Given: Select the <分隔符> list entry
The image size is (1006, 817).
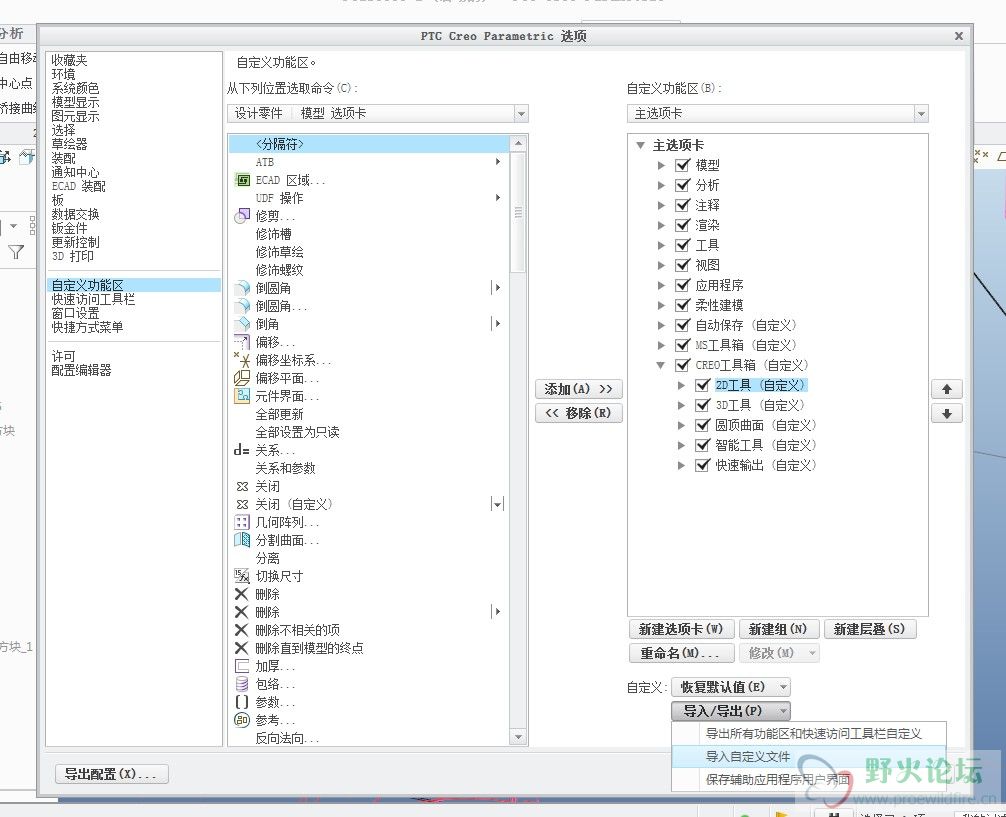Looking at the screenshot, I should coord(370,144).
